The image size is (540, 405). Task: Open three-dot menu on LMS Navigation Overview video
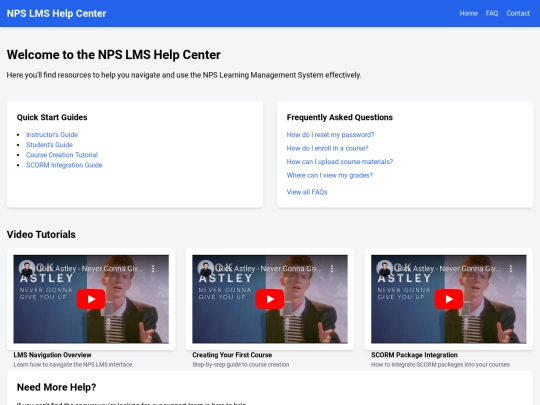(153, 269)
